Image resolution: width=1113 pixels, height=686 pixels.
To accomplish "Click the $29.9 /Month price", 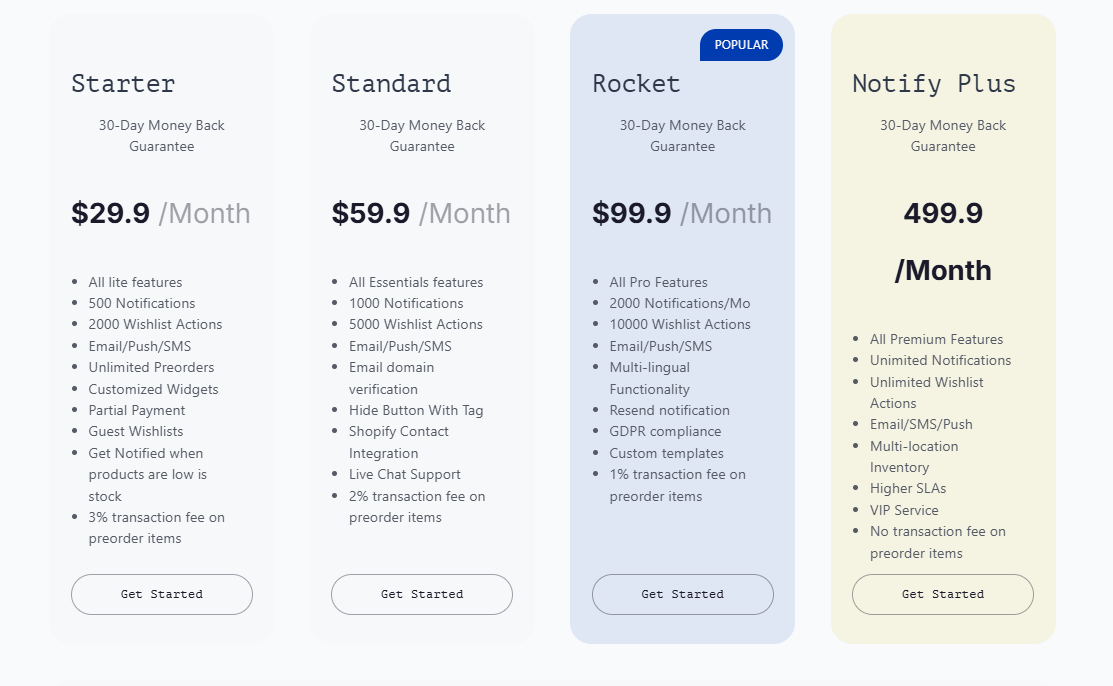I will point(160,213).
